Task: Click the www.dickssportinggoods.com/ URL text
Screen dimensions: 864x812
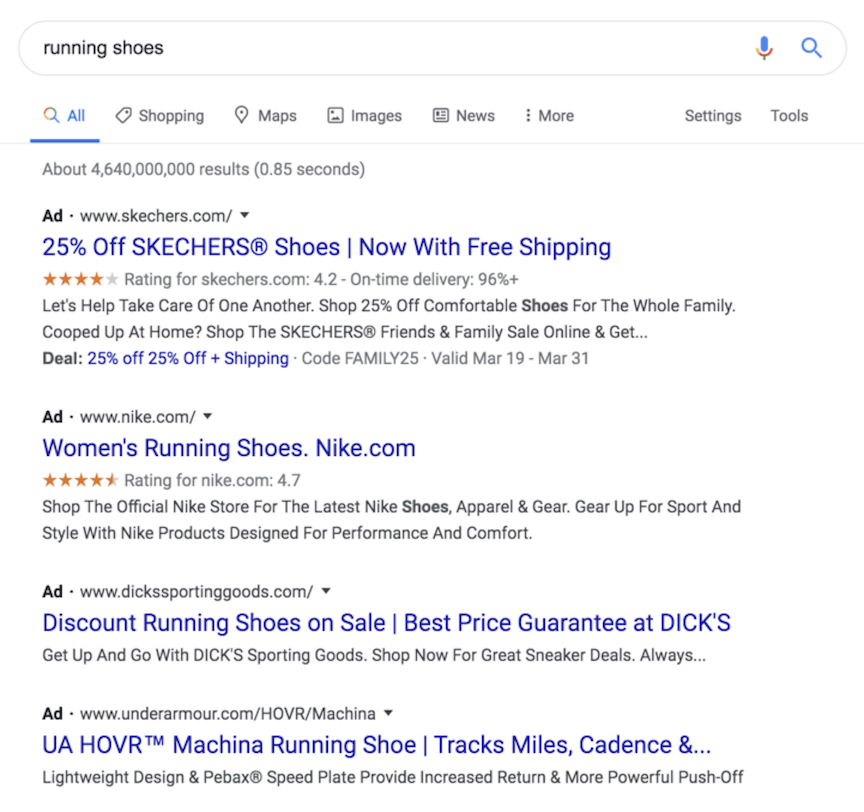Action: [197, 592]
